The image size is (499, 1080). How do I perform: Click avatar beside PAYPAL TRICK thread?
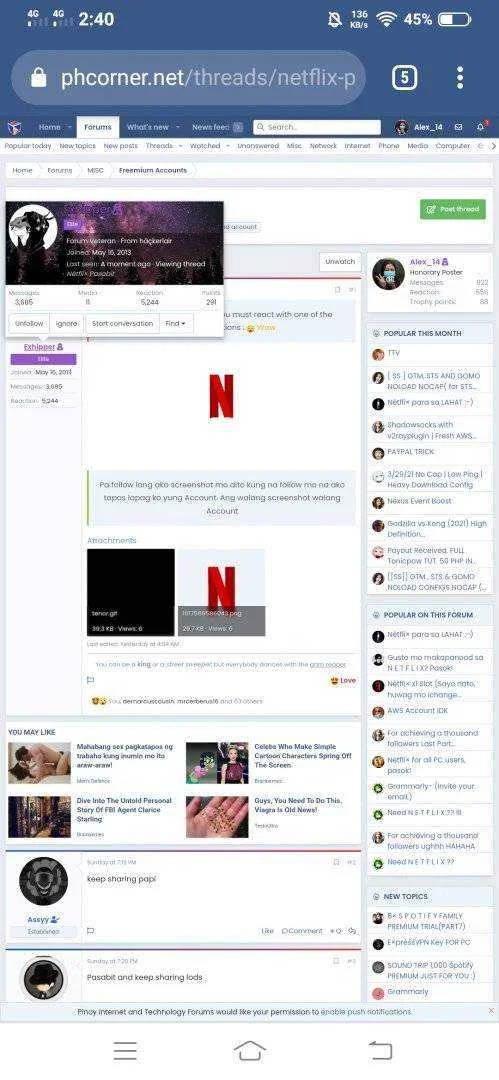pyautogui.click(x=378, y=453)
